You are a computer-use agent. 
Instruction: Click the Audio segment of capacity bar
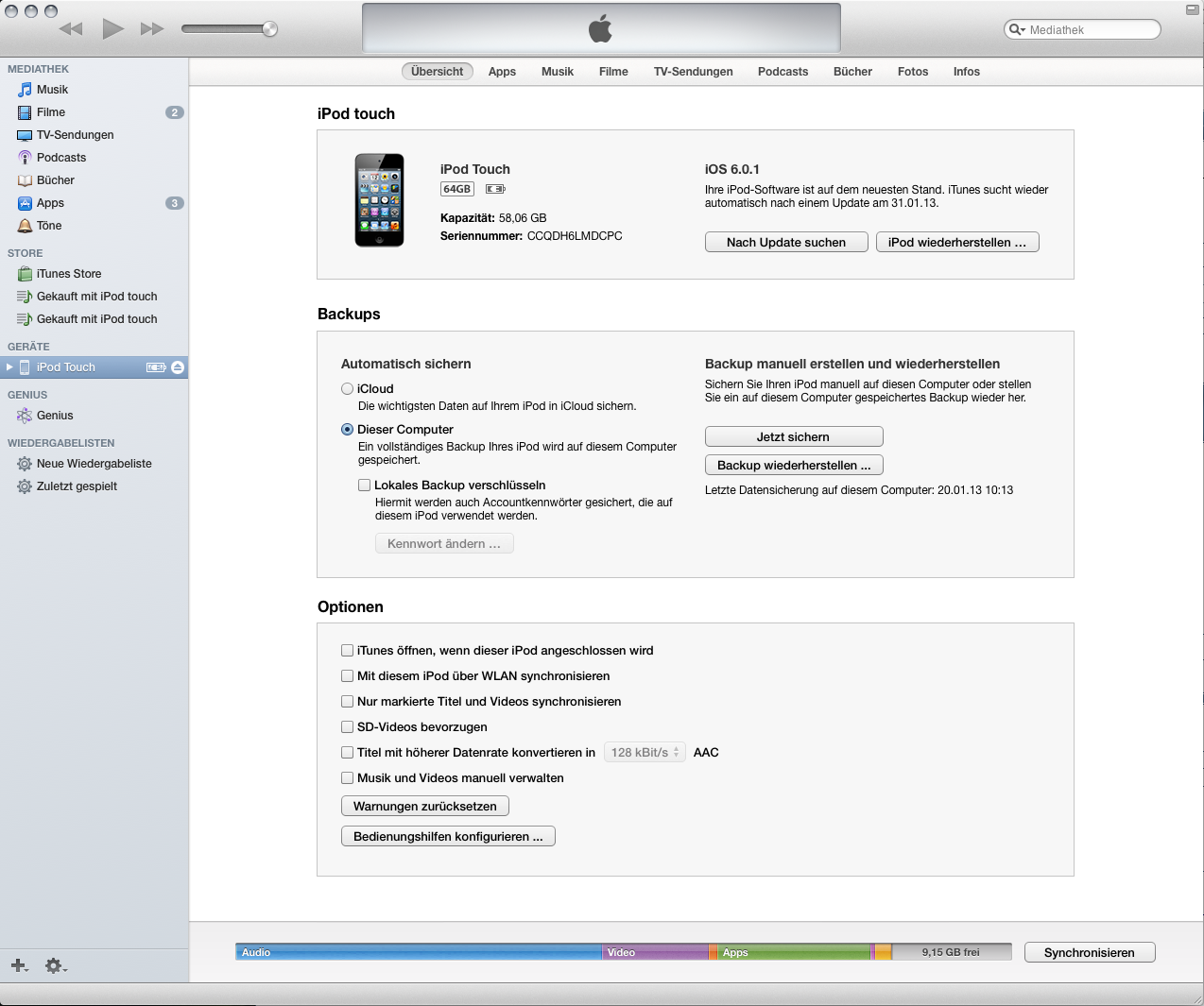[419, 952]
